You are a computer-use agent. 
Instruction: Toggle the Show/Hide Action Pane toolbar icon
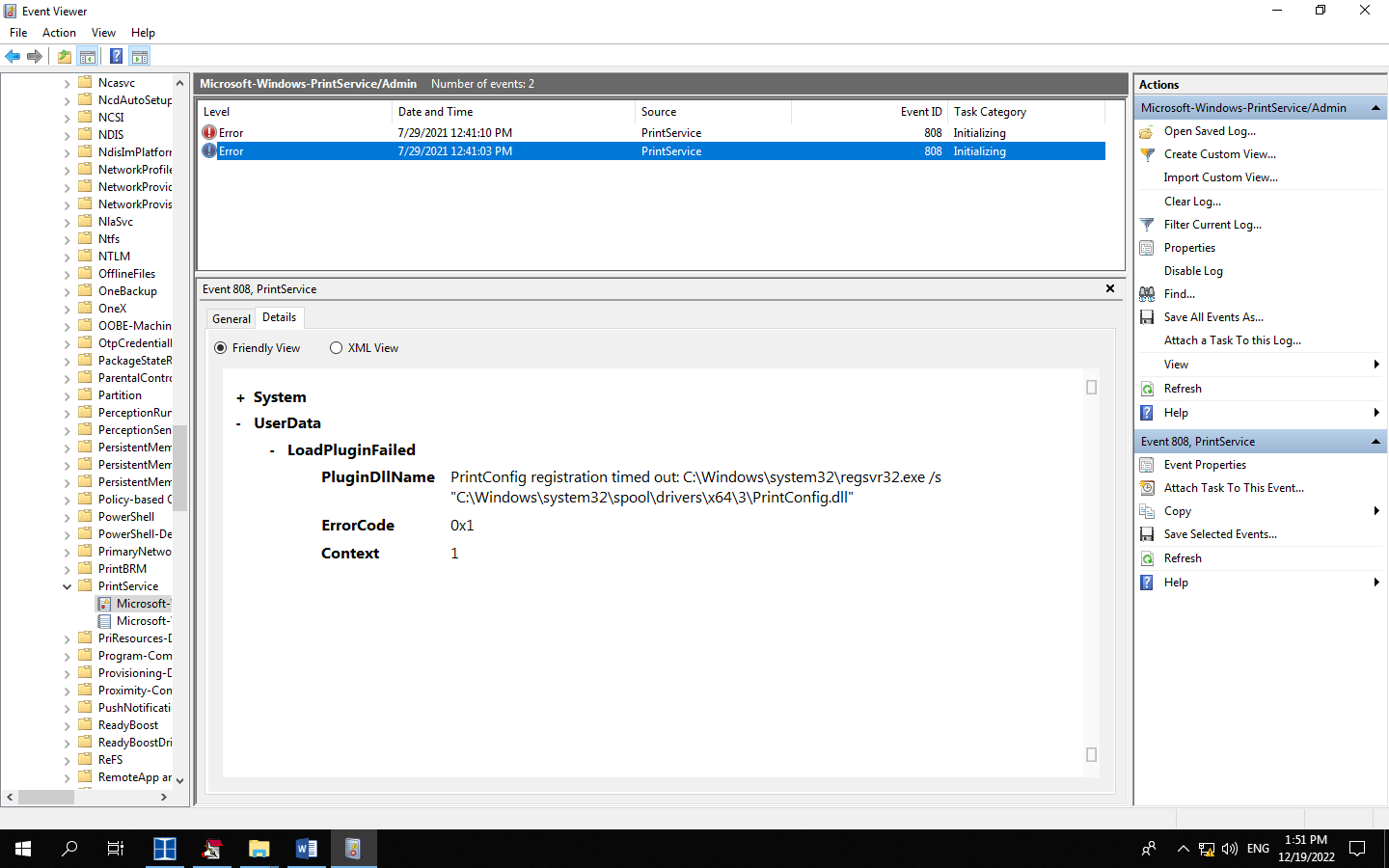click(x=140, y=57)
